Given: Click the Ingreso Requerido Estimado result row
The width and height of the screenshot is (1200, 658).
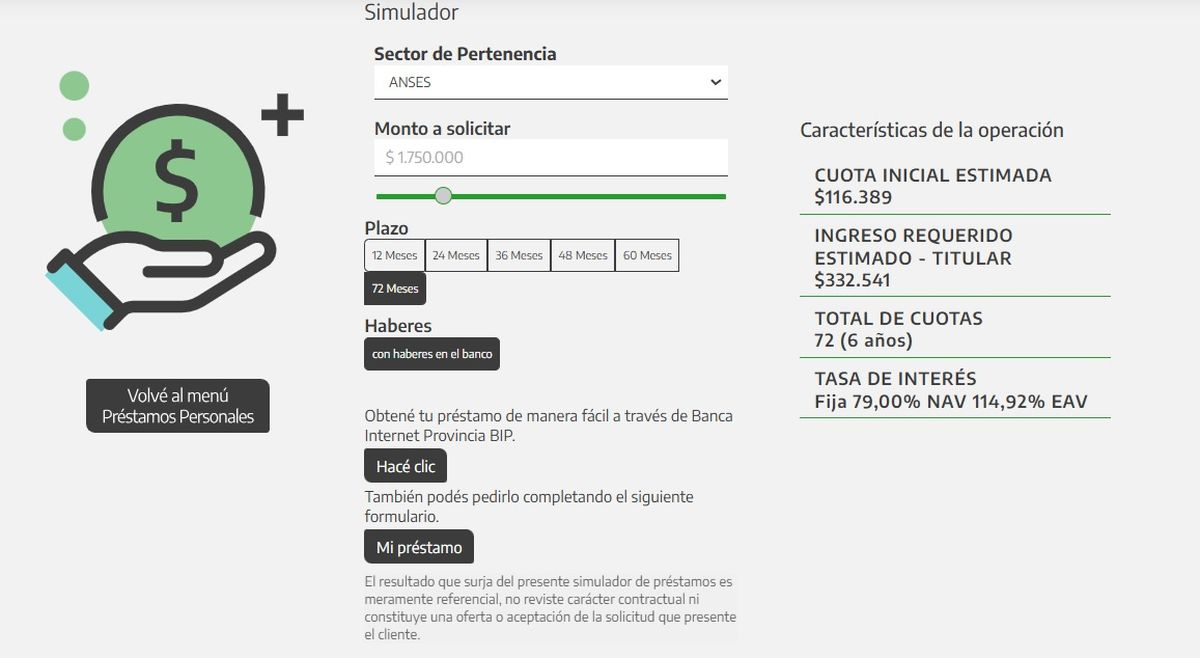Looking at the screenshot, I should (x=954, y=257).
